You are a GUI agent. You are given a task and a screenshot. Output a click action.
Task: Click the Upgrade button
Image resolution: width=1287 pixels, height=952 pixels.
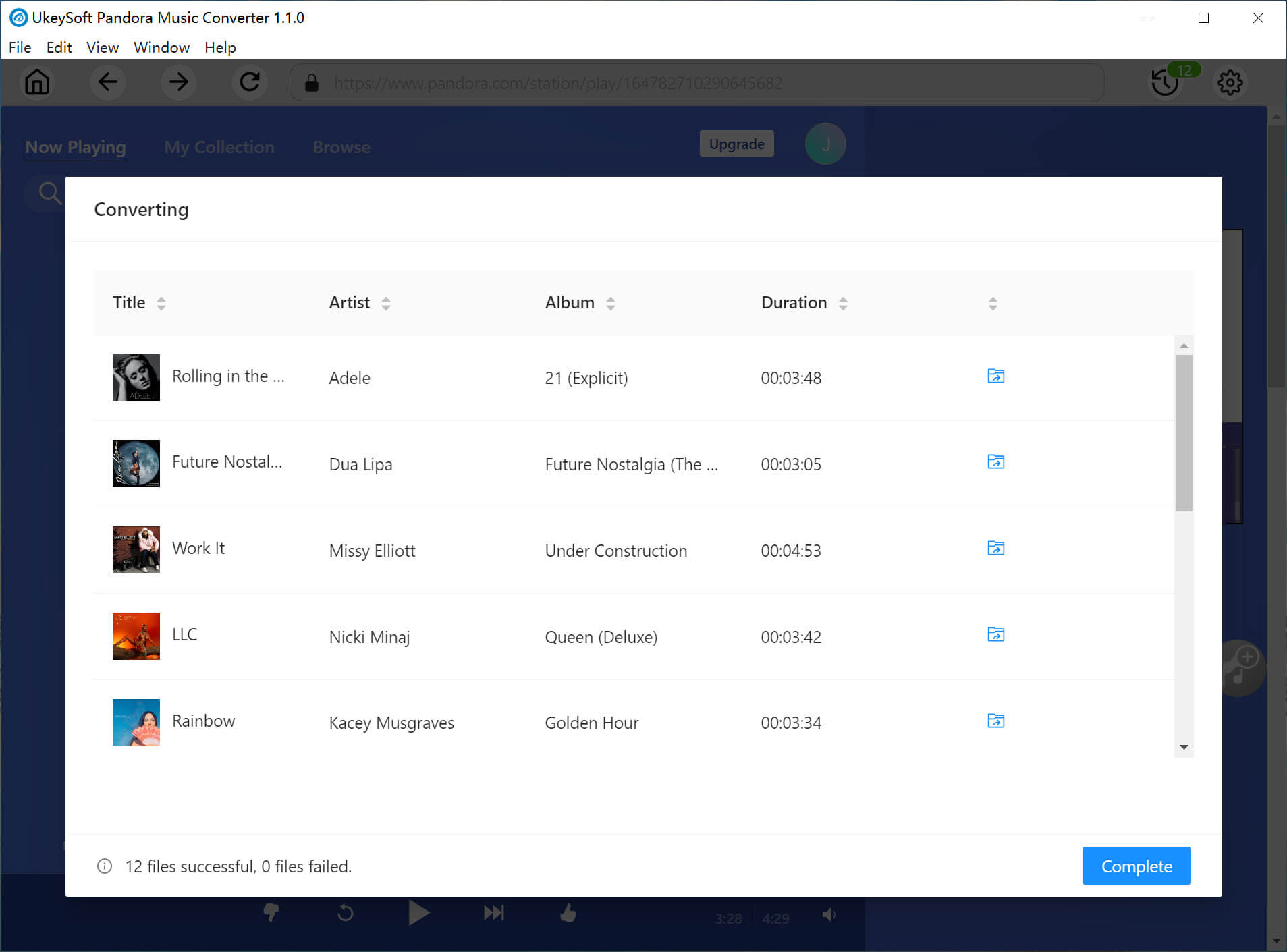pyautogui.click(x=736, y=143)
